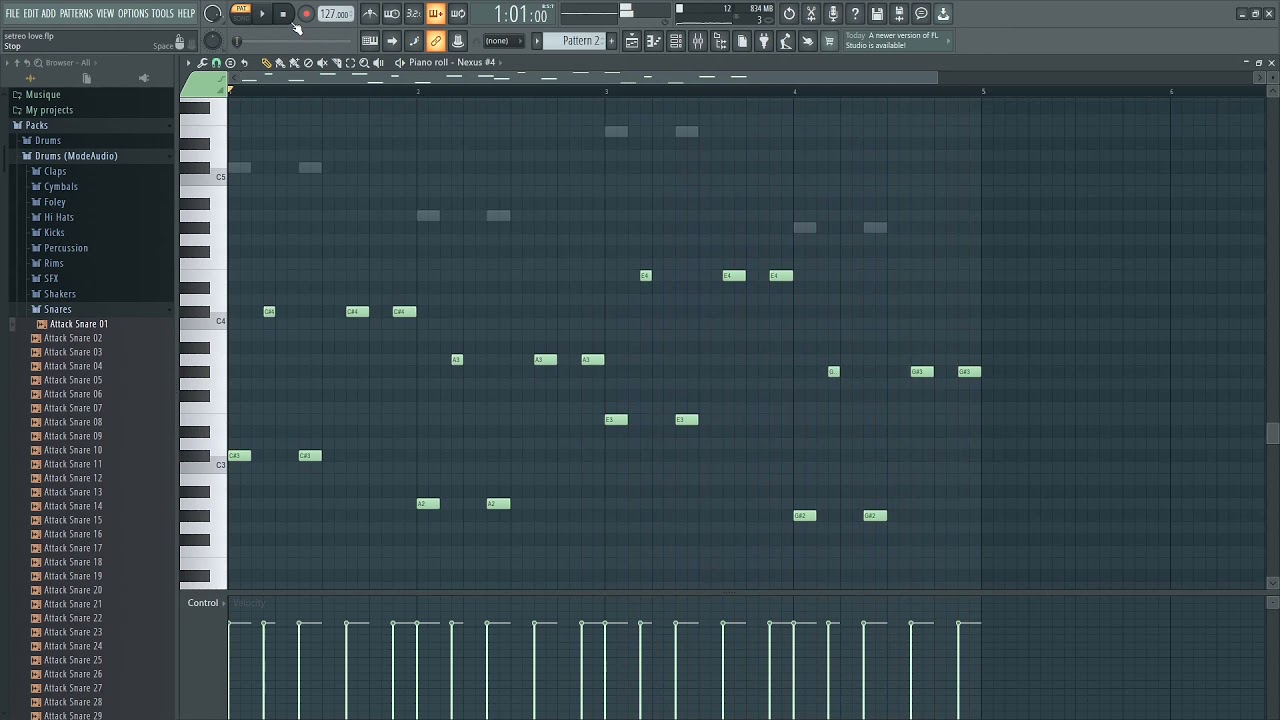
Task: Choose the Zoom magnifier tool in piano roll
Action: pyautogui.click(x=364, y=62)
